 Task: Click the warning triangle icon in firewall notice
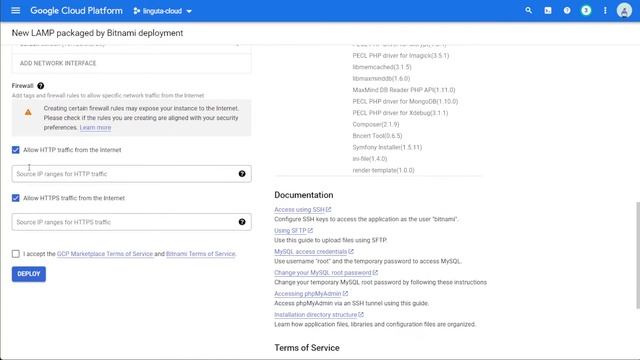(x=28, y=112)
